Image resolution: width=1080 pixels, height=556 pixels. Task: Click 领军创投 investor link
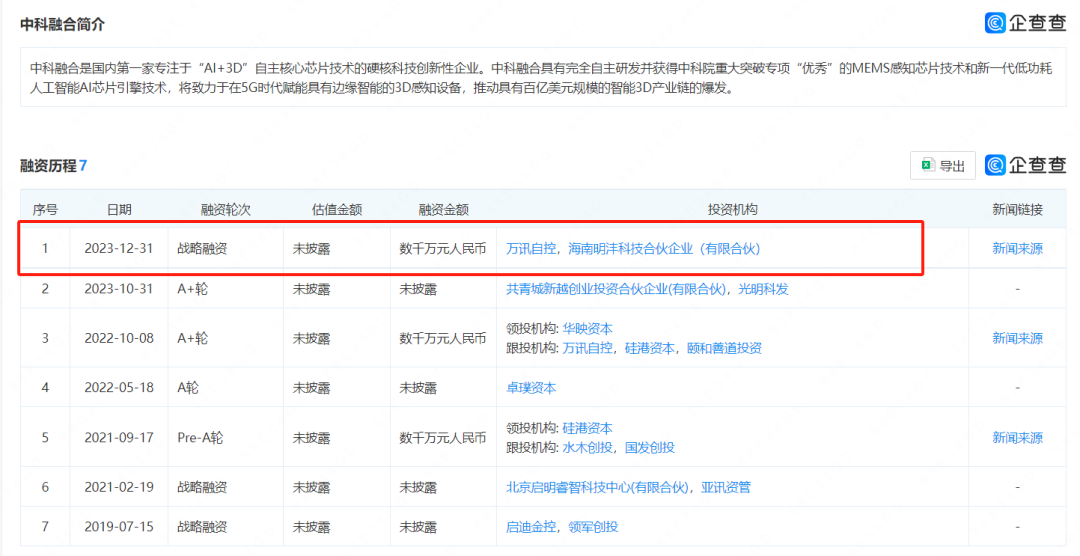point(593,527)
